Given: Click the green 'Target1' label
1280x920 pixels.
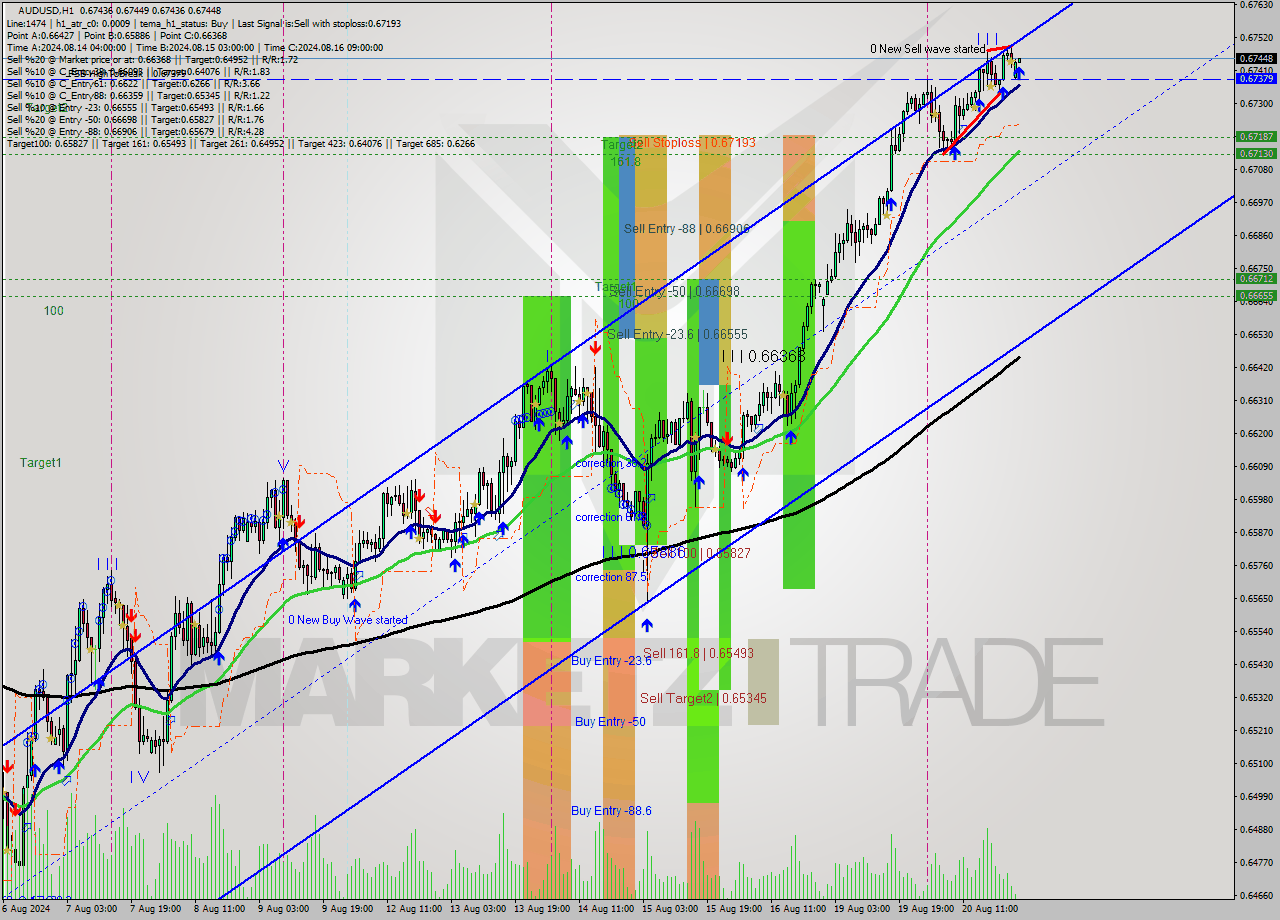Looking at the screenshot, I should coord(40,463).
